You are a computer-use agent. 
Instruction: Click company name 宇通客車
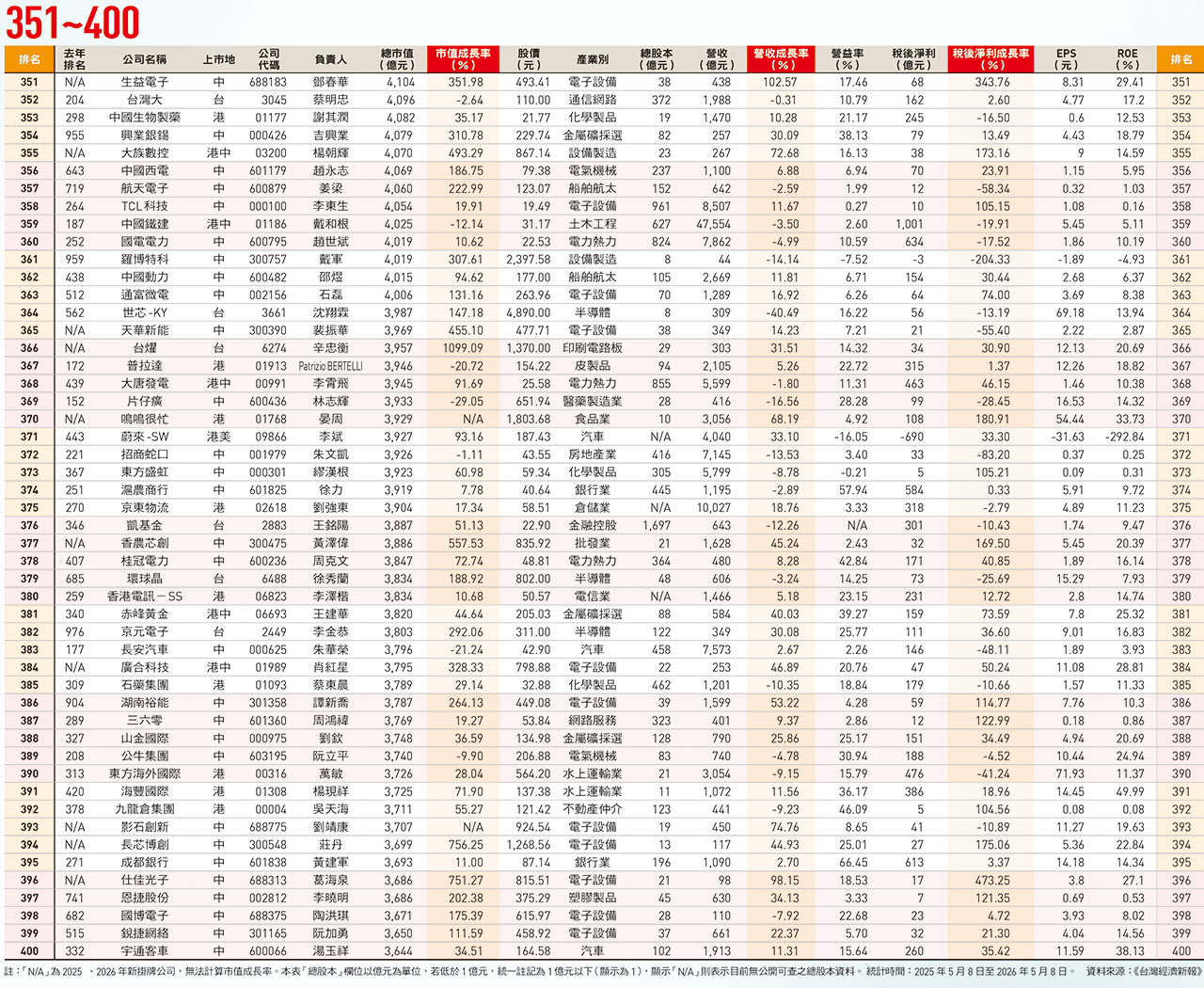[145, 951]
